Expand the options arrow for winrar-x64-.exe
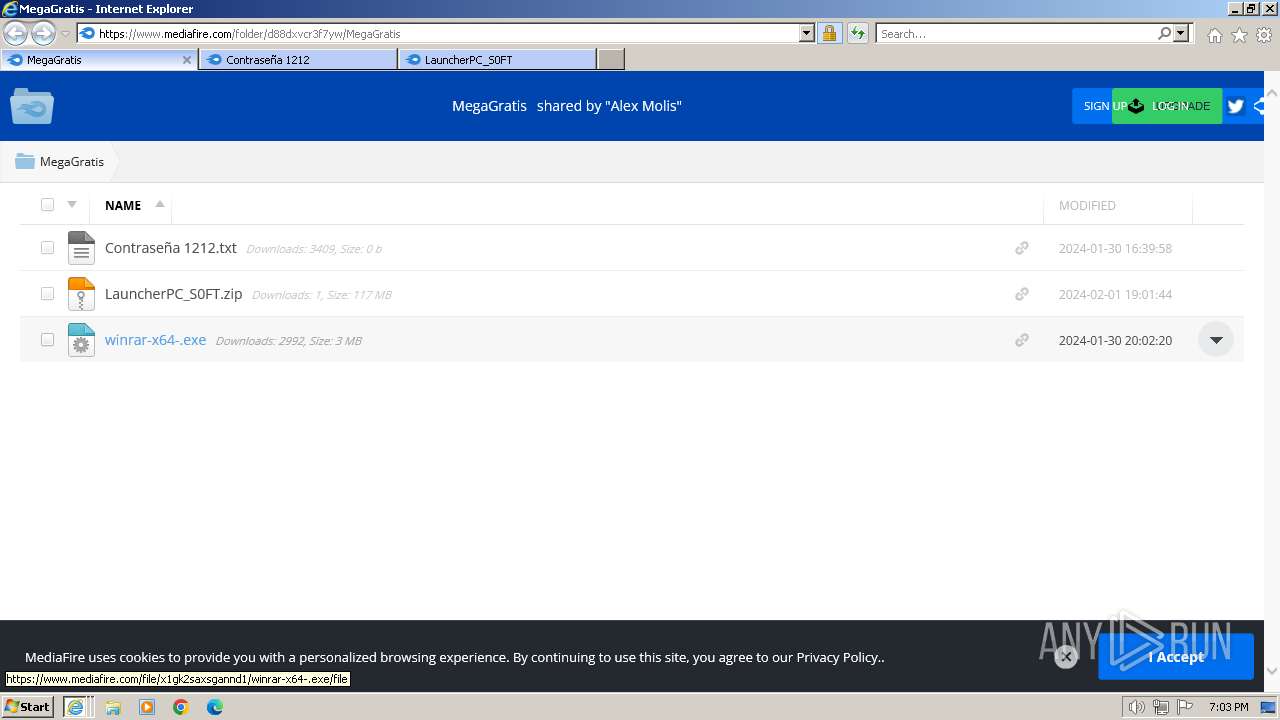The image size is (1280, 720). coord(1216,340)
